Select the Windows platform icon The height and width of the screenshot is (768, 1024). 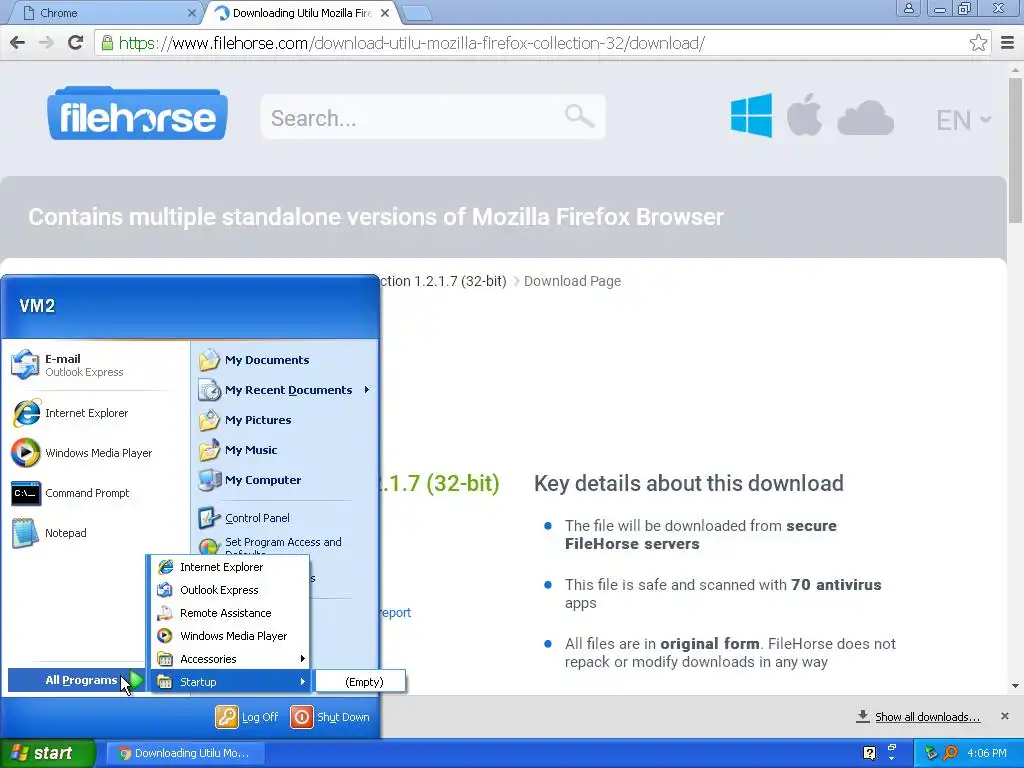click(751, 115)
